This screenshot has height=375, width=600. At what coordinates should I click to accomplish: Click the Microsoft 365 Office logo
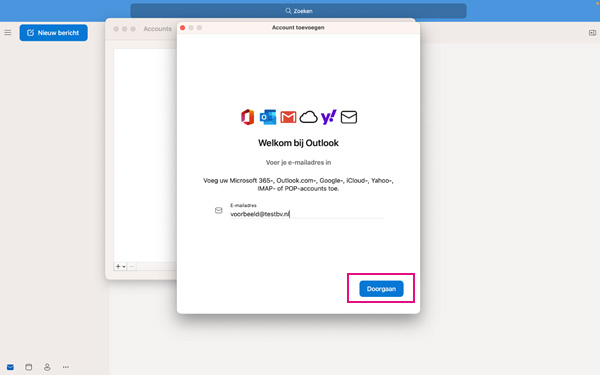(248, 117)
